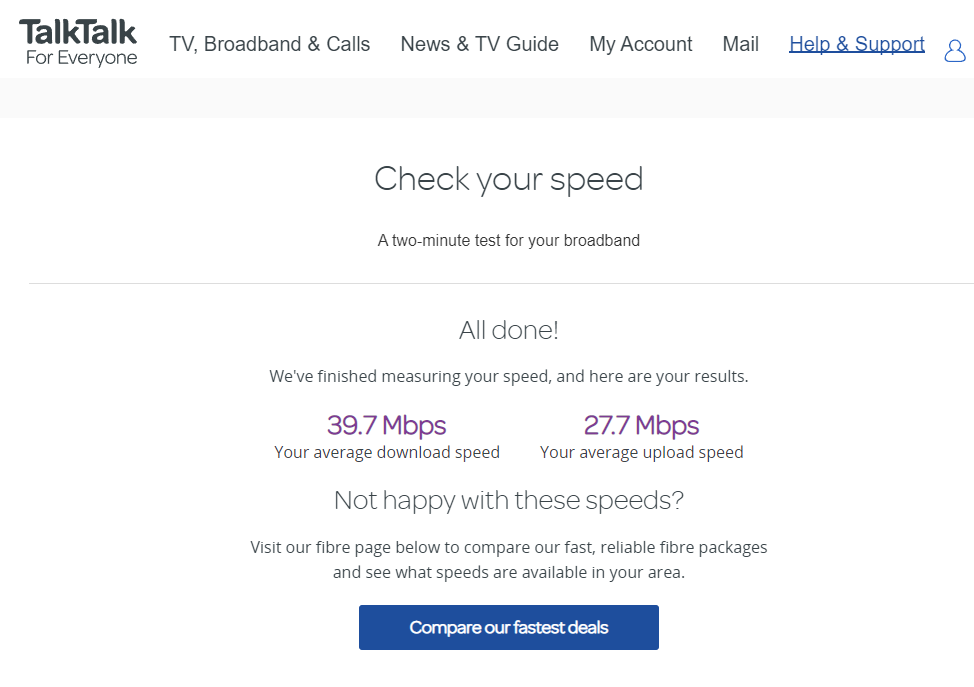The width and height of the screenshot is (974, 687).
Task: Click 'Not happy with these speeds?' text
Action: click(x=508, y=500)
